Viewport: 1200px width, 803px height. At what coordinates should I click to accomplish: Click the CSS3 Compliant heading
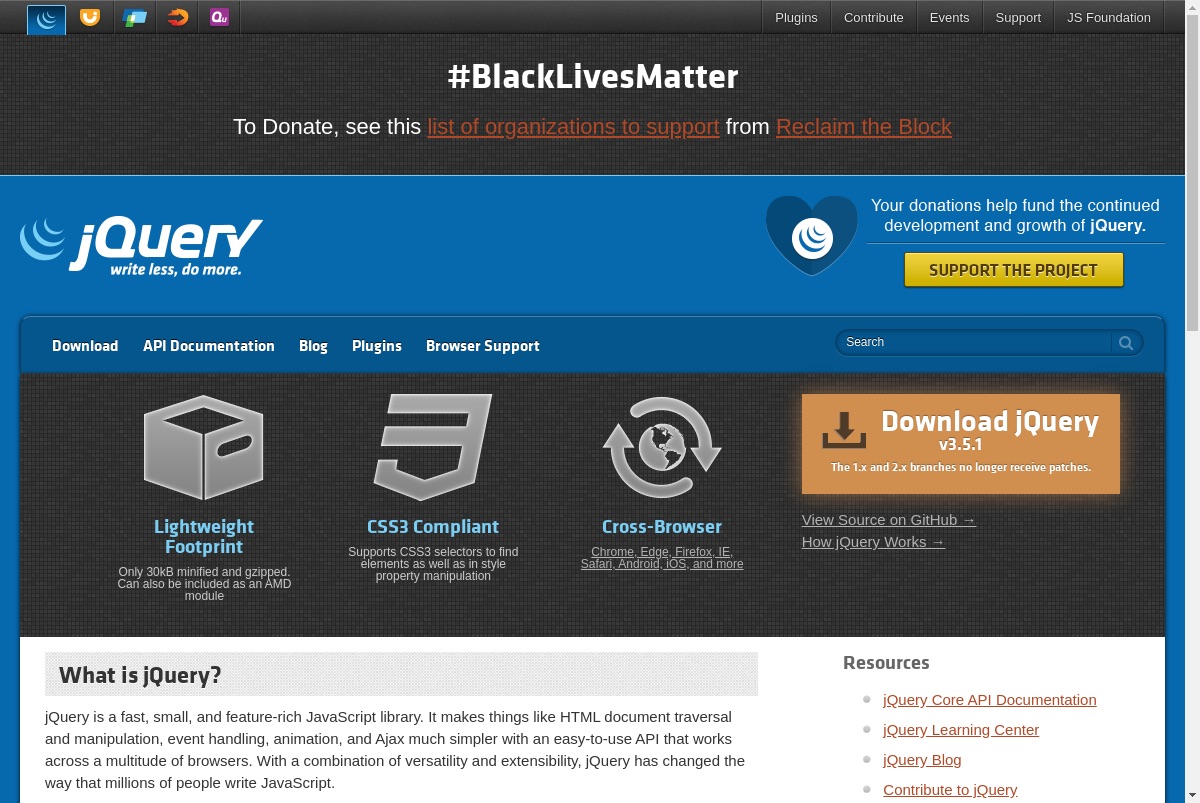click(433, 527)
